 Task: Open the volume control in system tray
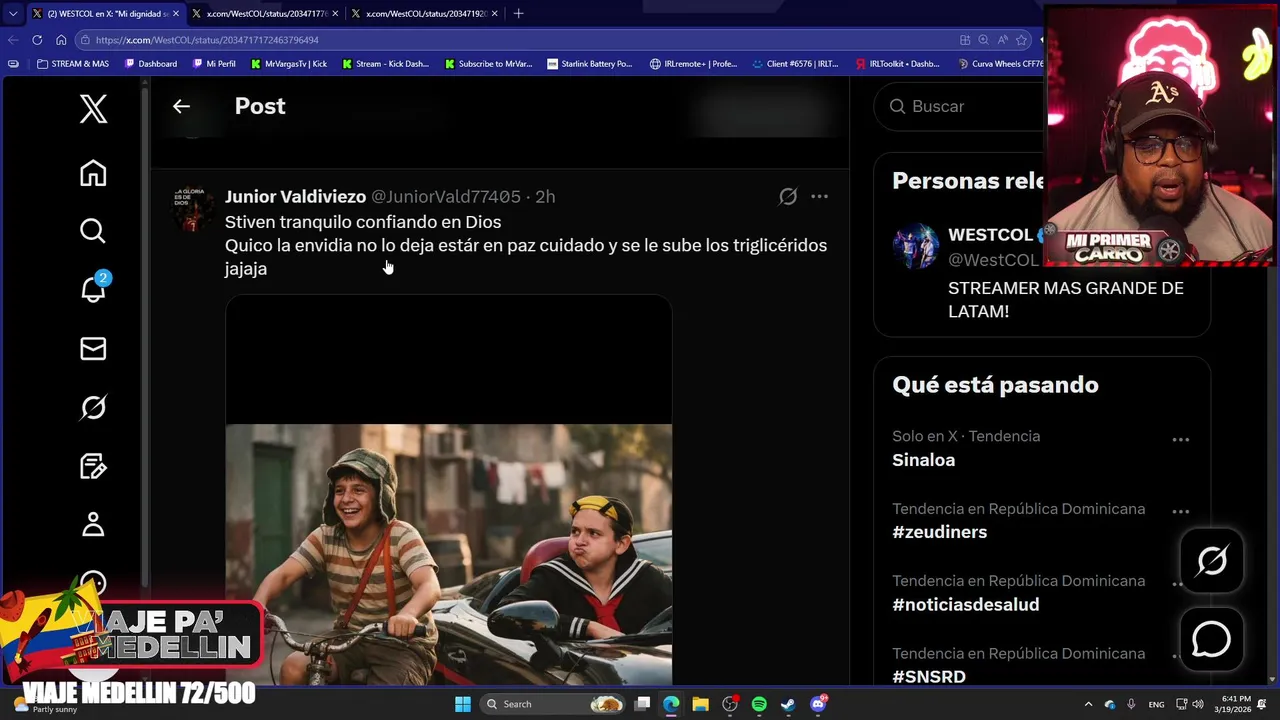coord(1198,704)
